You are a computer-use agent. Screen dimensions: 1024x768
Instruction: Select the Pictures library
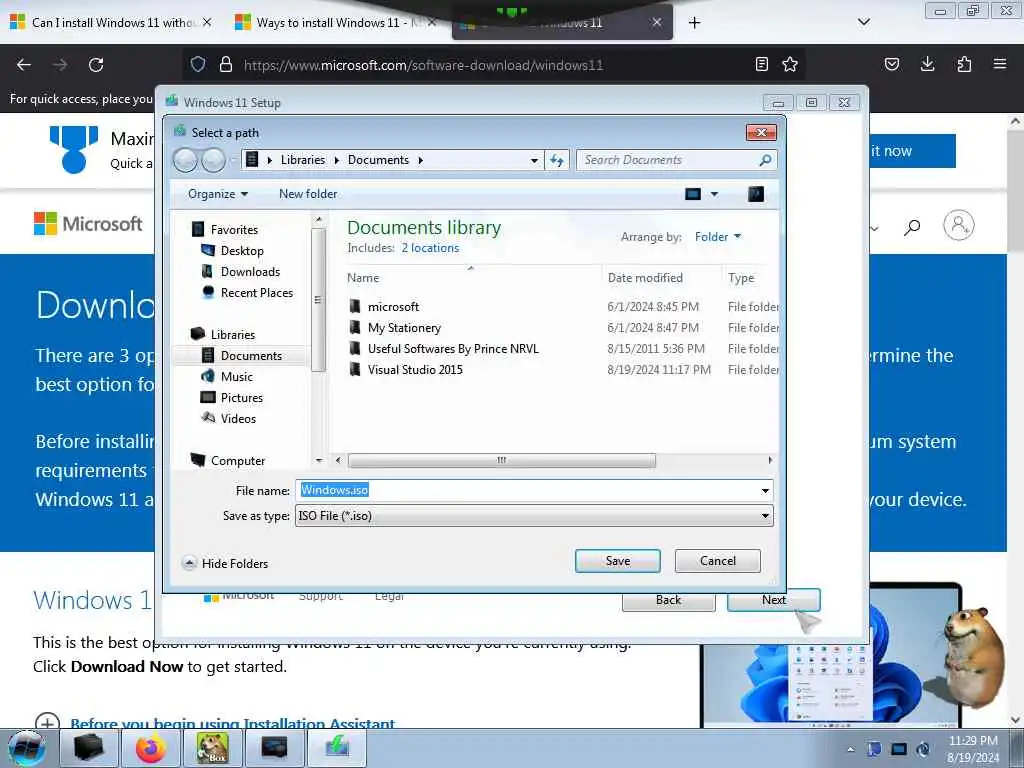242,397
